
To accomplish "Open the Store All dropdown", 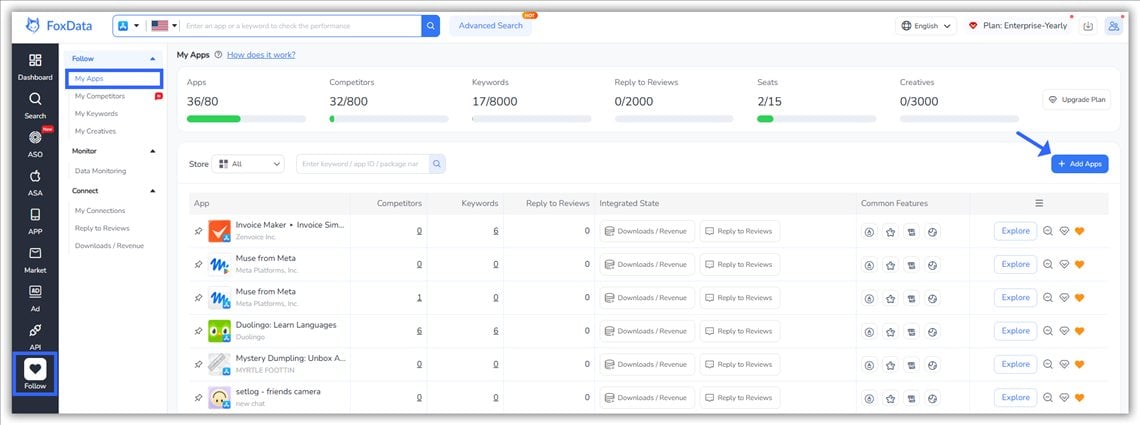I will click(x=248, y=164).
